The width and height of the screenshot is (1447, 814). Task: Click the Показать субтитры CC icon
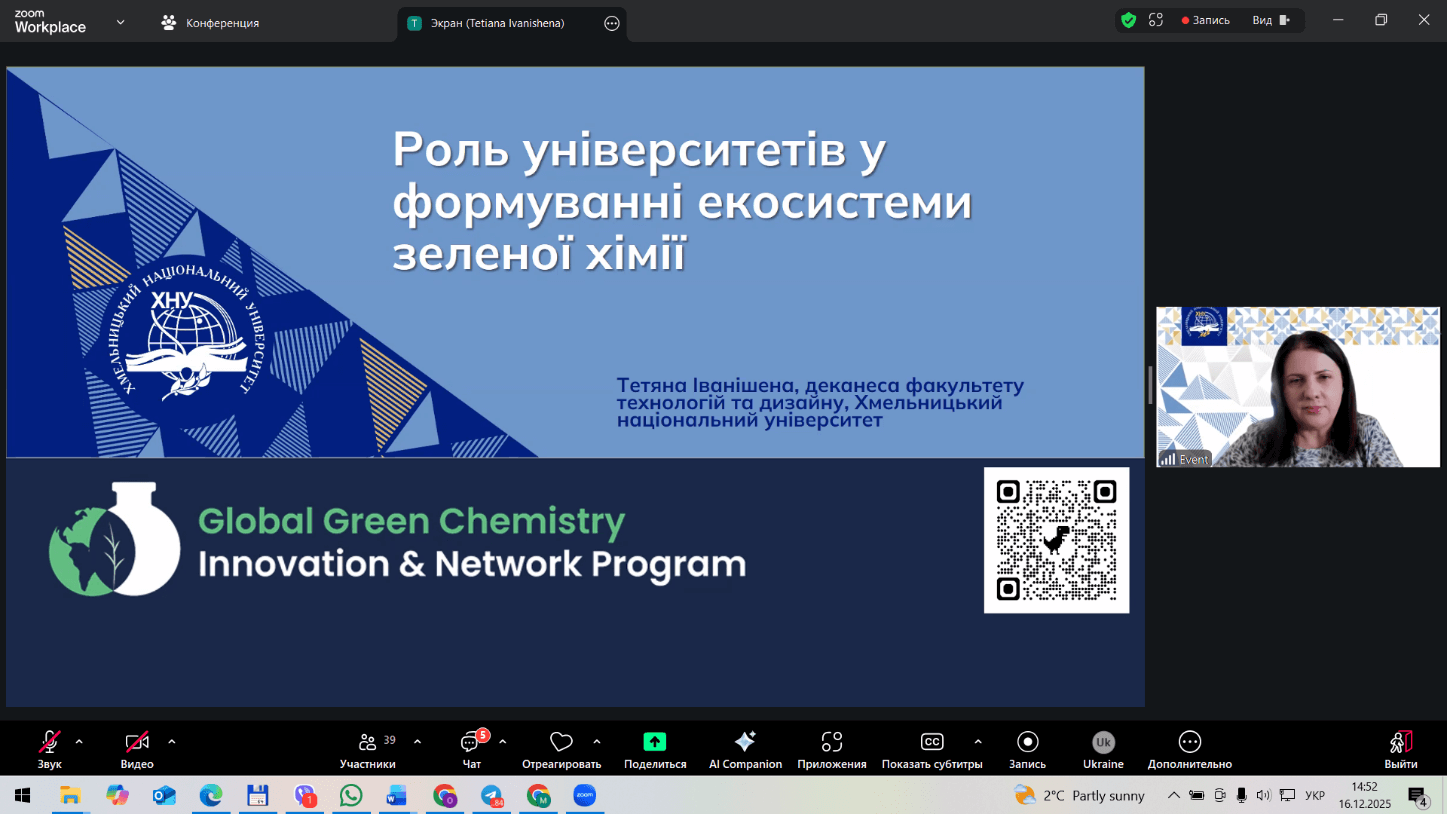(x=931, y=742)
